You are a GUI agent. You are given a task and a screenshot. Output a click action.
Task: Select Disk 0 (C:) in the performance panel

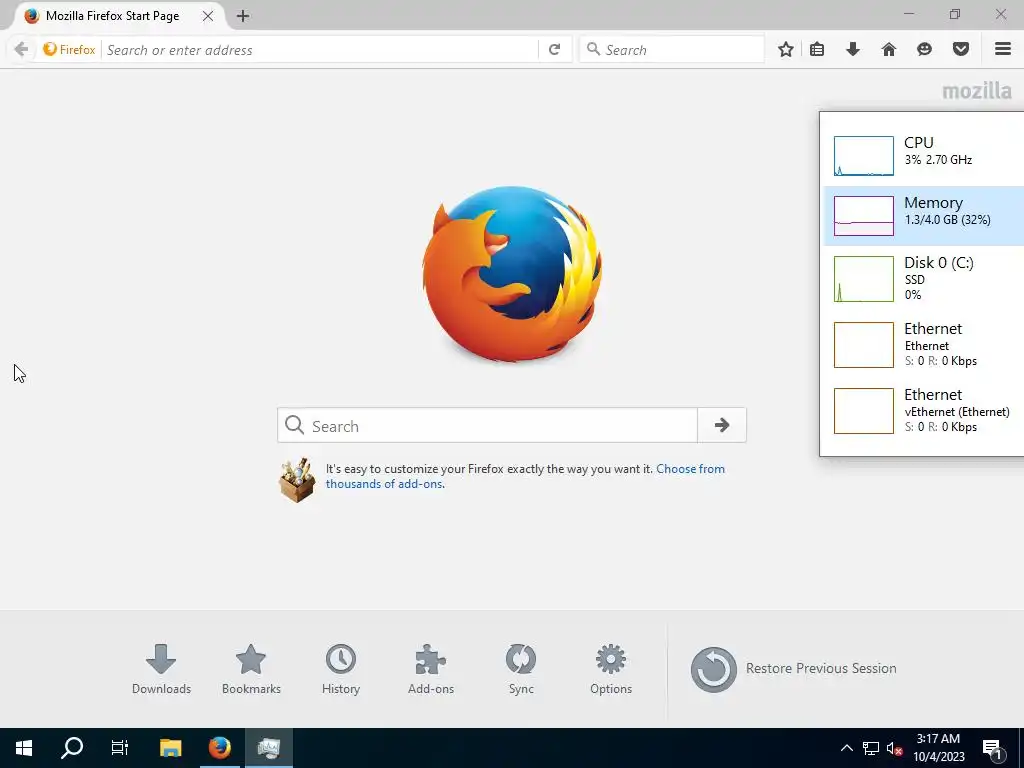click(x=923, y=279)
